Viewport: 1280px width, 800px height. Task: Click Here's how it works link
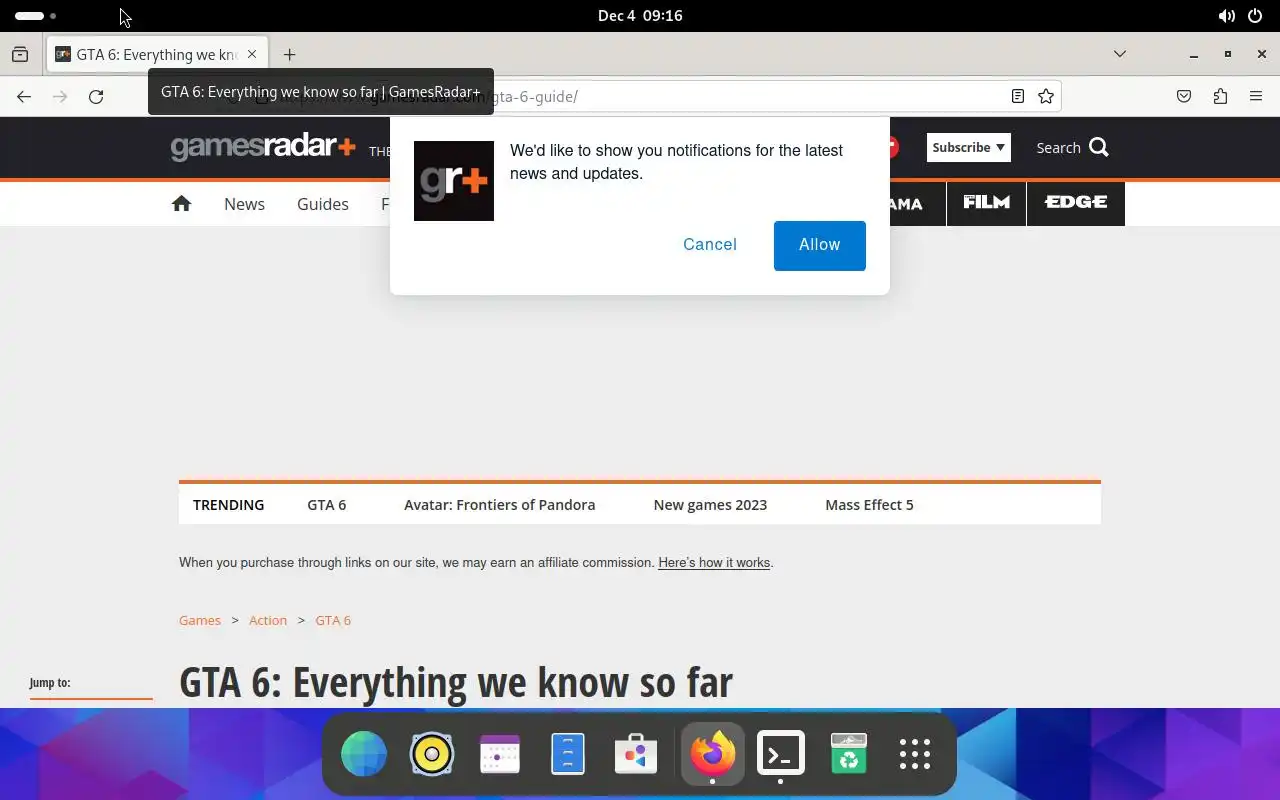(714, 563)
